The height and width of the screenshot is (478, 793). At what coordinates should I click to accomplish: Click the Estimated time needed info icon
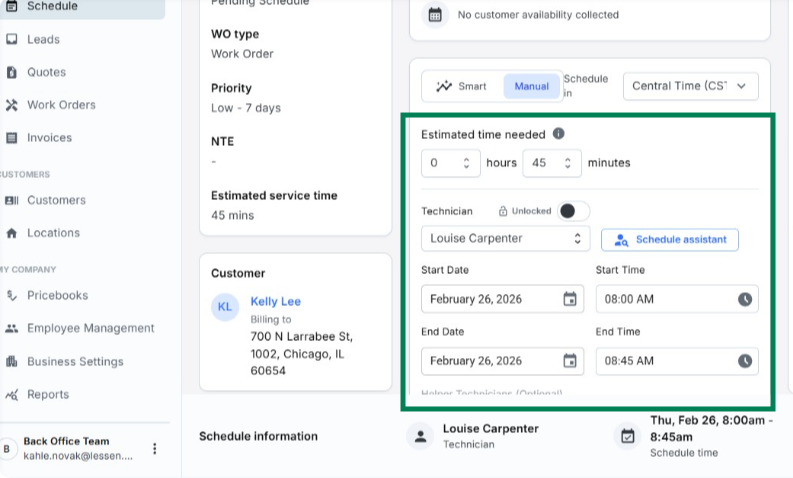pyautogui.click(x=559, y=134)
